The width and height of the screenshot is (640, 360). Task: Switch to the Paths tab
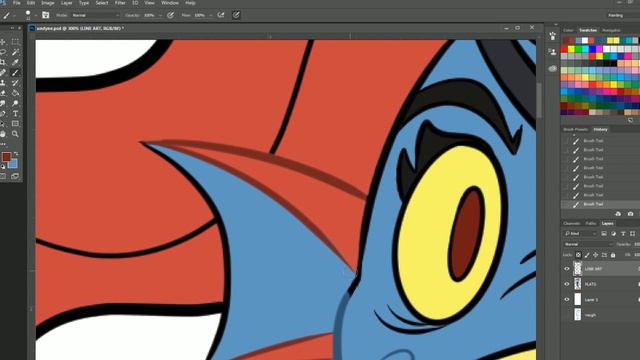pyautogui.click(x=591, y=223)
